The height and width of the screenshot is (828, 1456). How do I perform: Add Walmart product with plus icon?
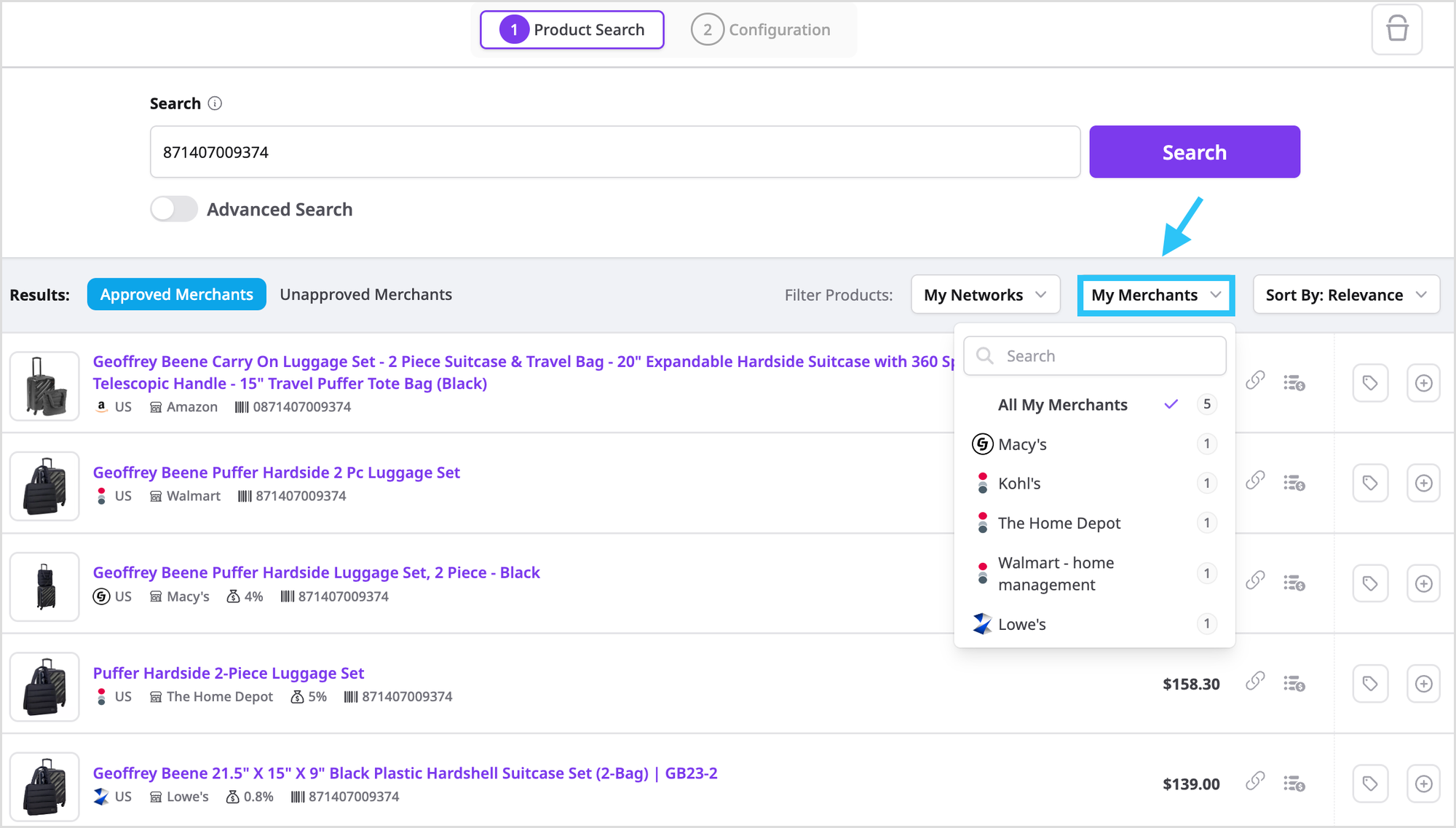coord(1423,484)
